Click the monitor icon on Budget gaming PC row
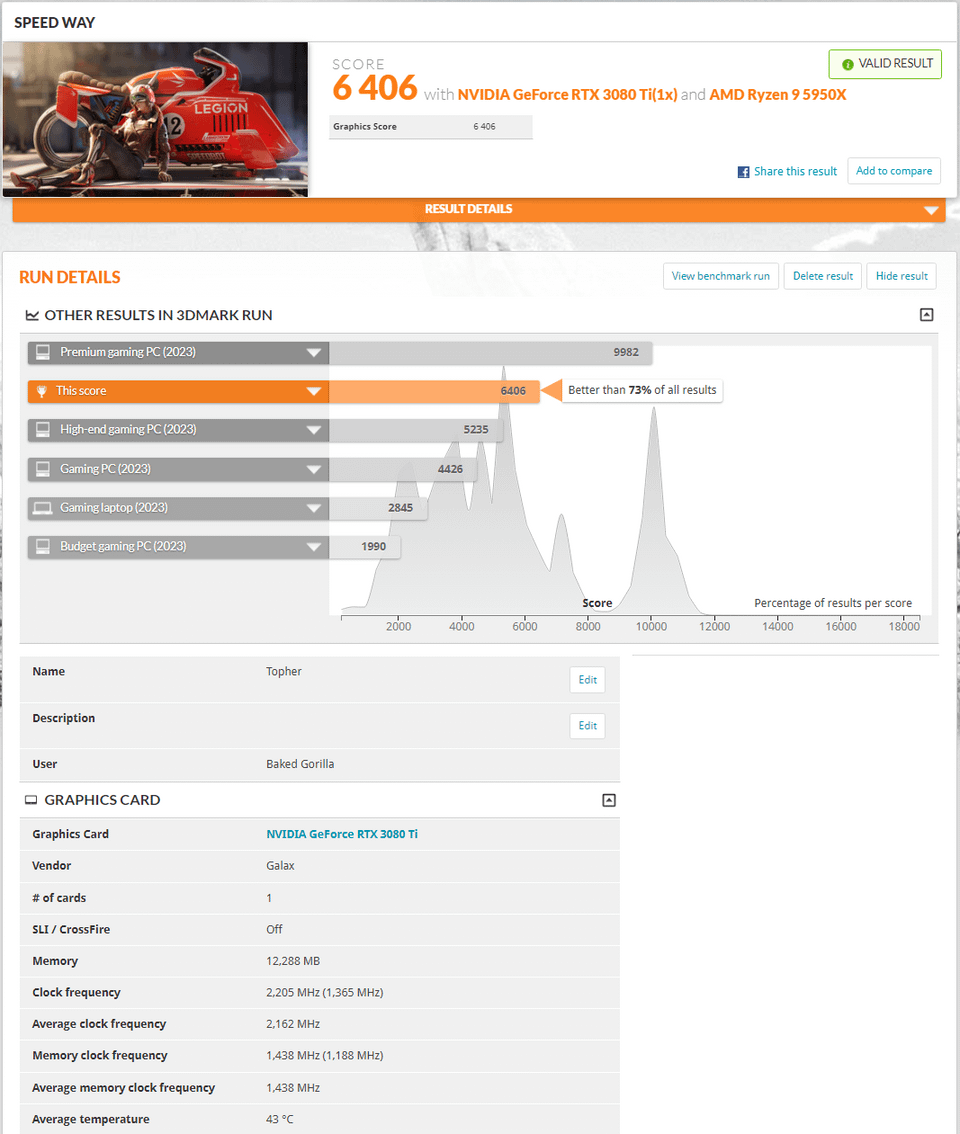 point(43,546)
